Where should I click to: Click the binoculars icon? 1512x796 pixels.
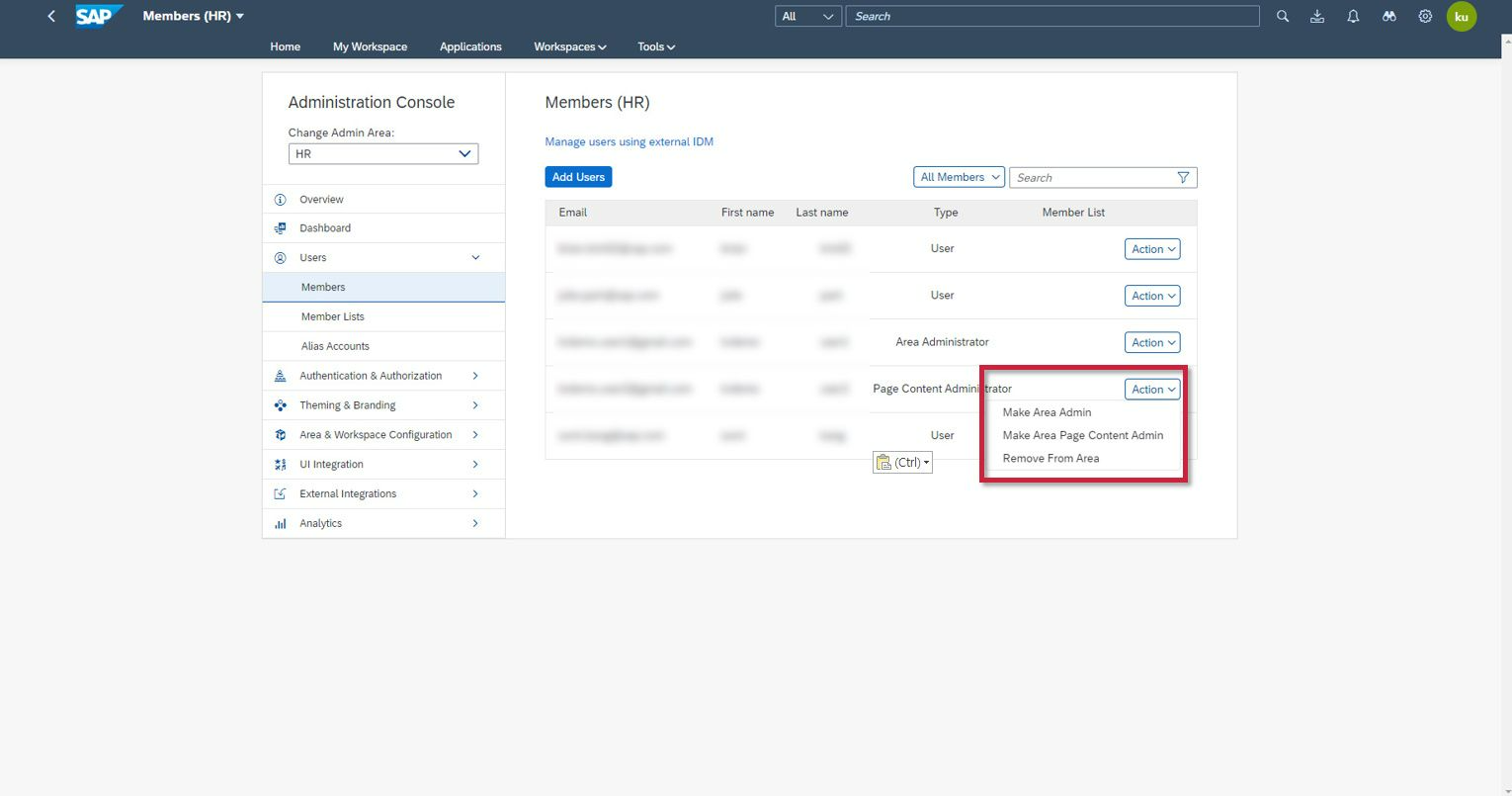pos(1389,16)
